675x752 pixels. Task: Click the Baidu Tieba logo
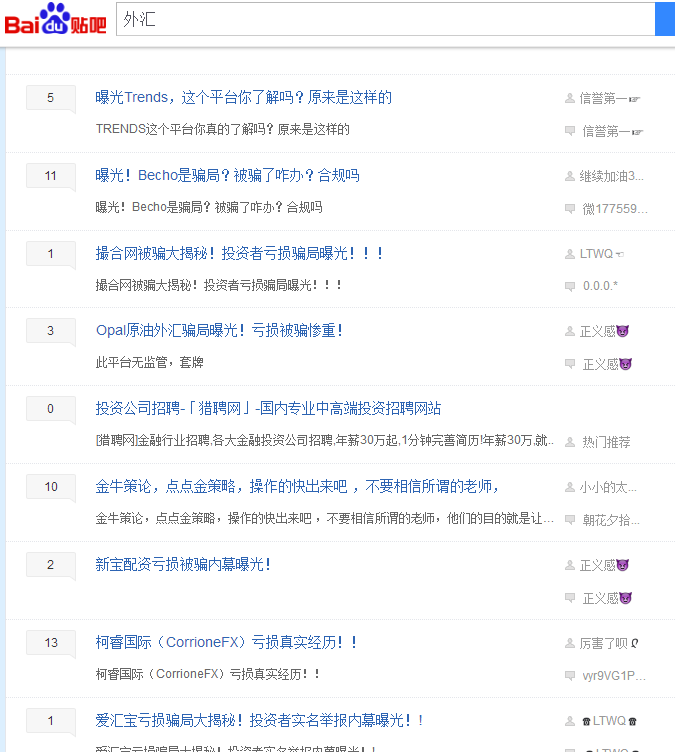[56, 19]
